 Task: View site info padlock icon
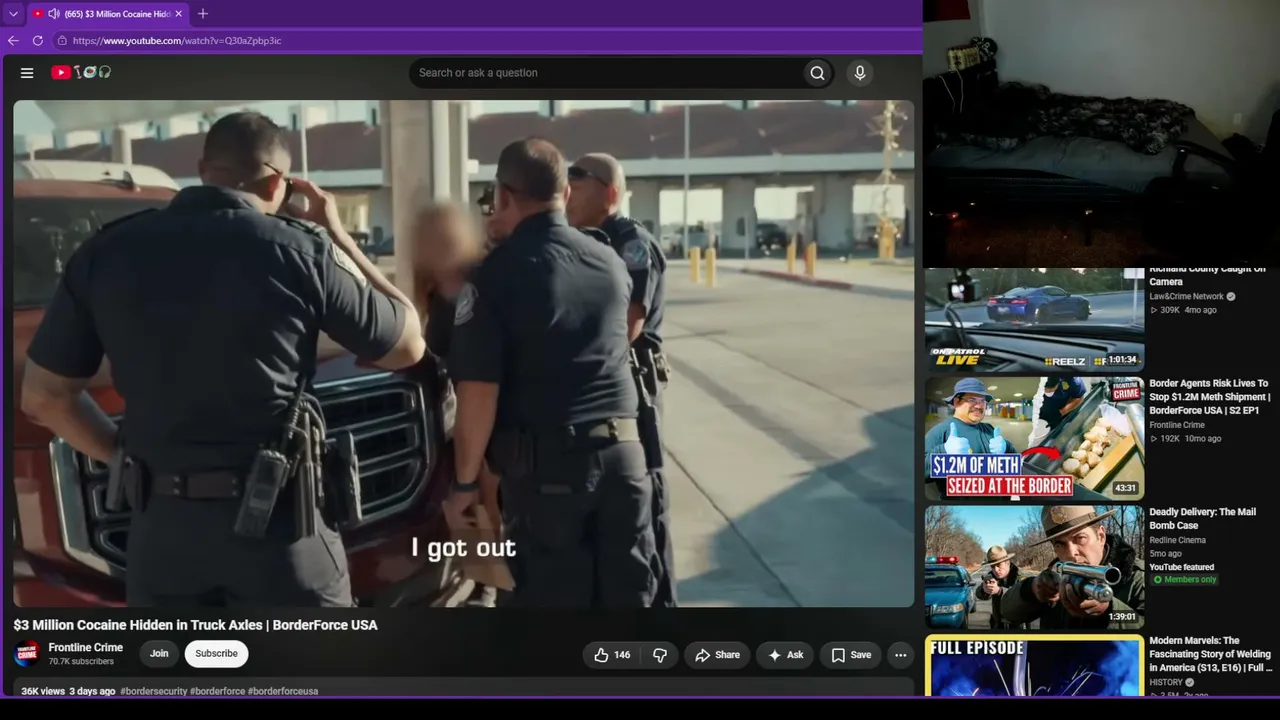(x=62, y=41)
